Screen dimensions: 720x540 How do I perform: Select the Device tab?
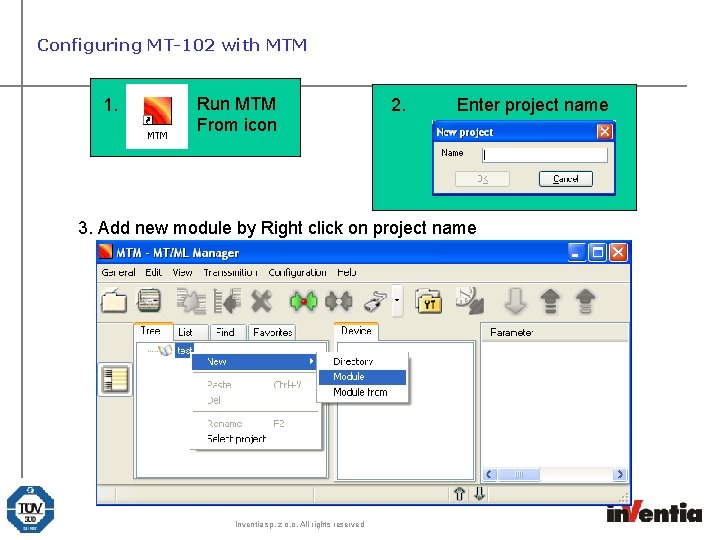coord(356,331)
